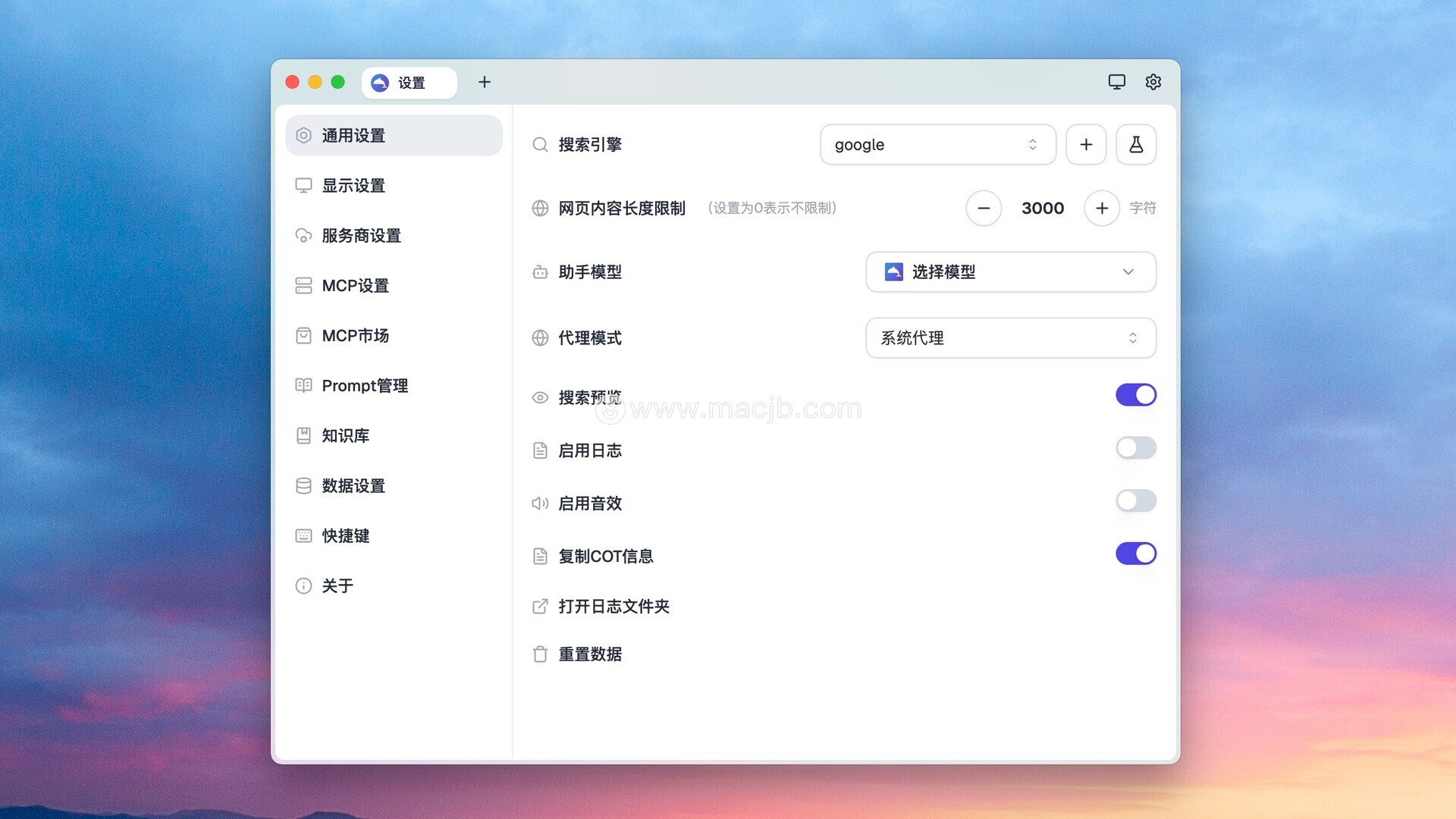
Task: Open 服务商设置 sidebar item
Action: 361,236
